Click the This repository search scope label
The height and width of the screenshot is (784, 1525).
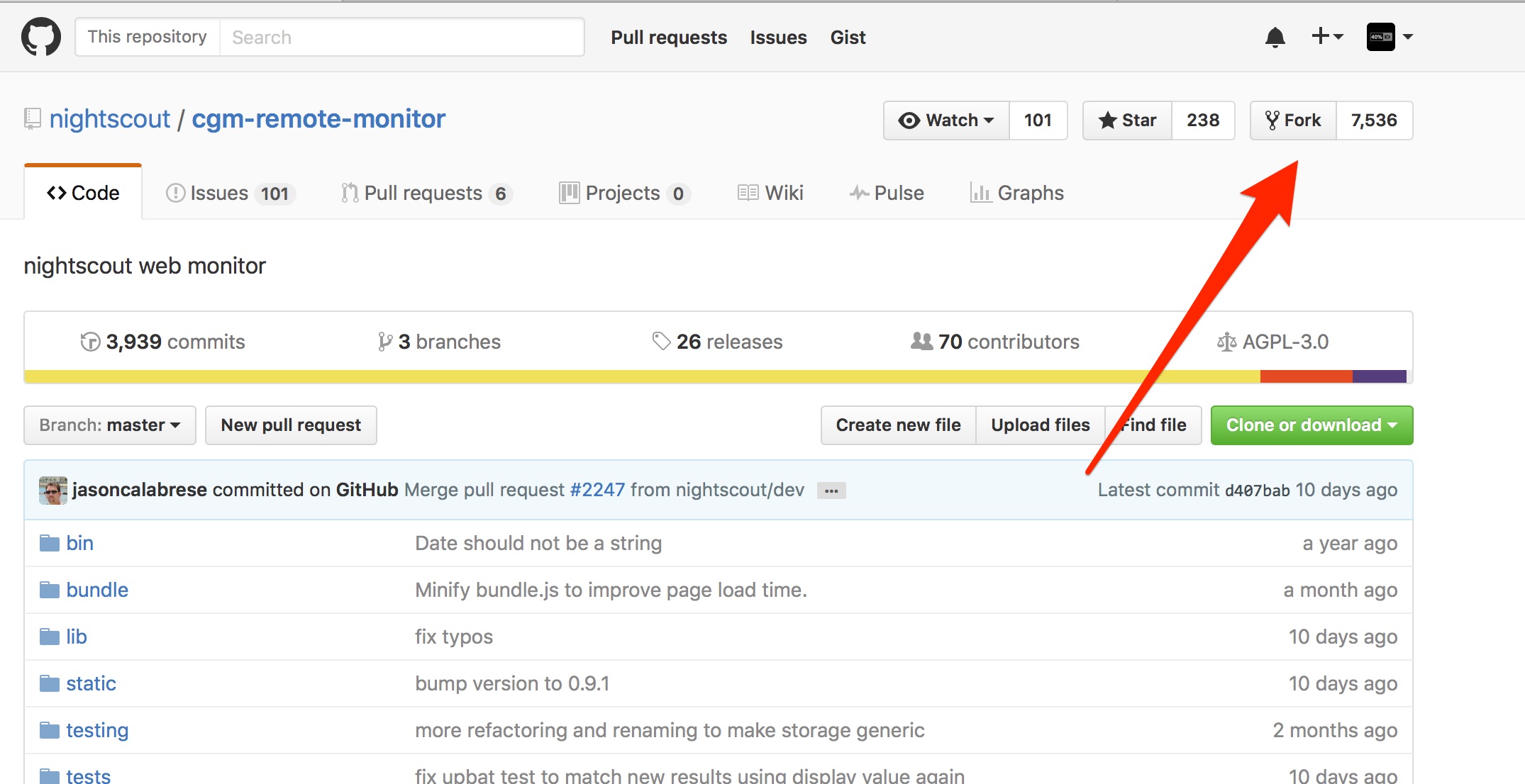tap(148, 37)
